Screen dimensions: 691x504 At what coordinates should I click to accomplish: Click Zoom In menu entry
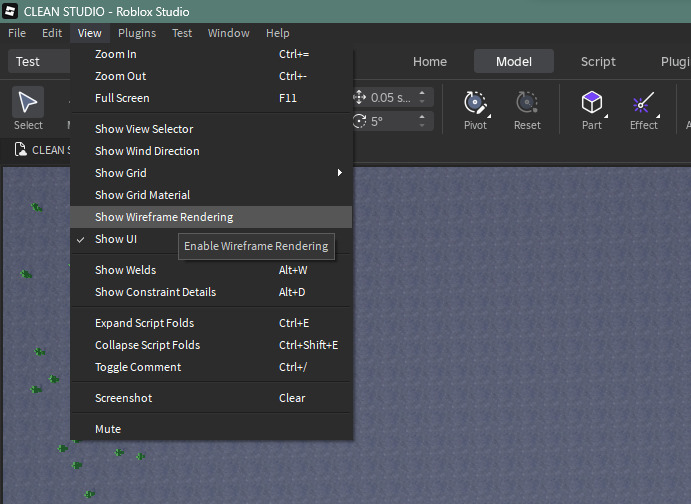pyautogui.click(x=116, y=54)
